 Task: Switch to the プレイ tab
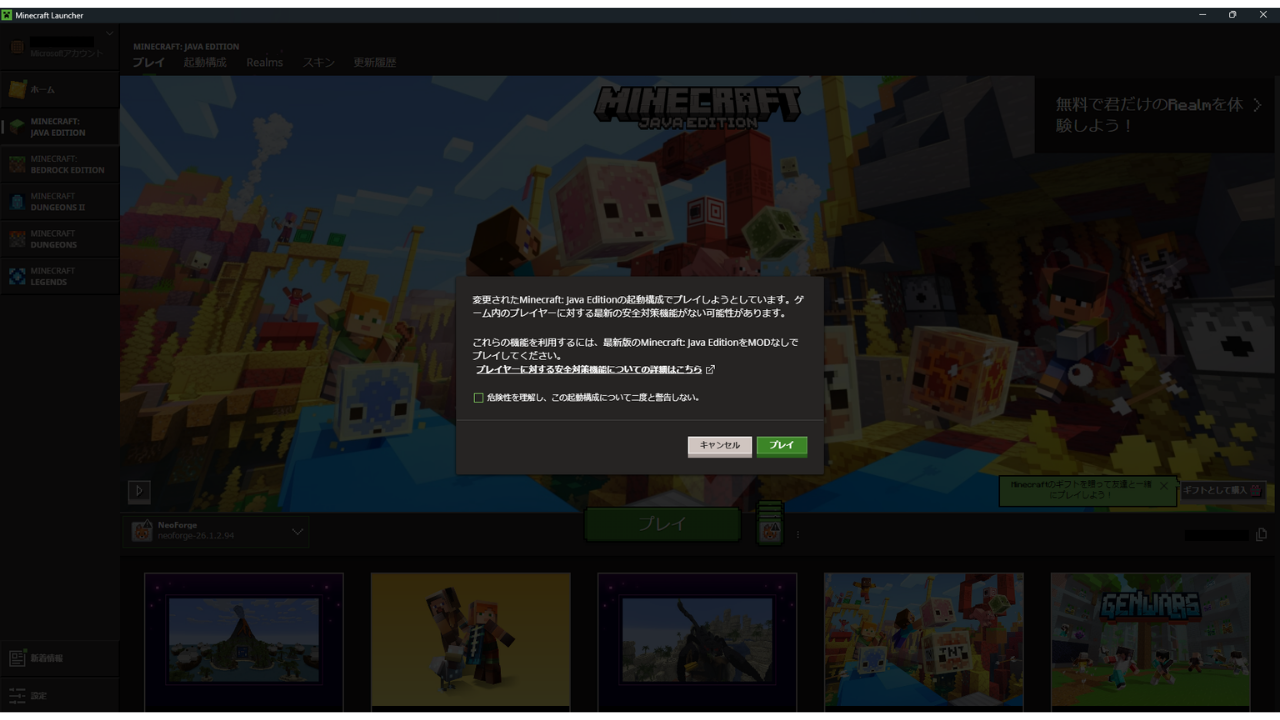[148, 63]
